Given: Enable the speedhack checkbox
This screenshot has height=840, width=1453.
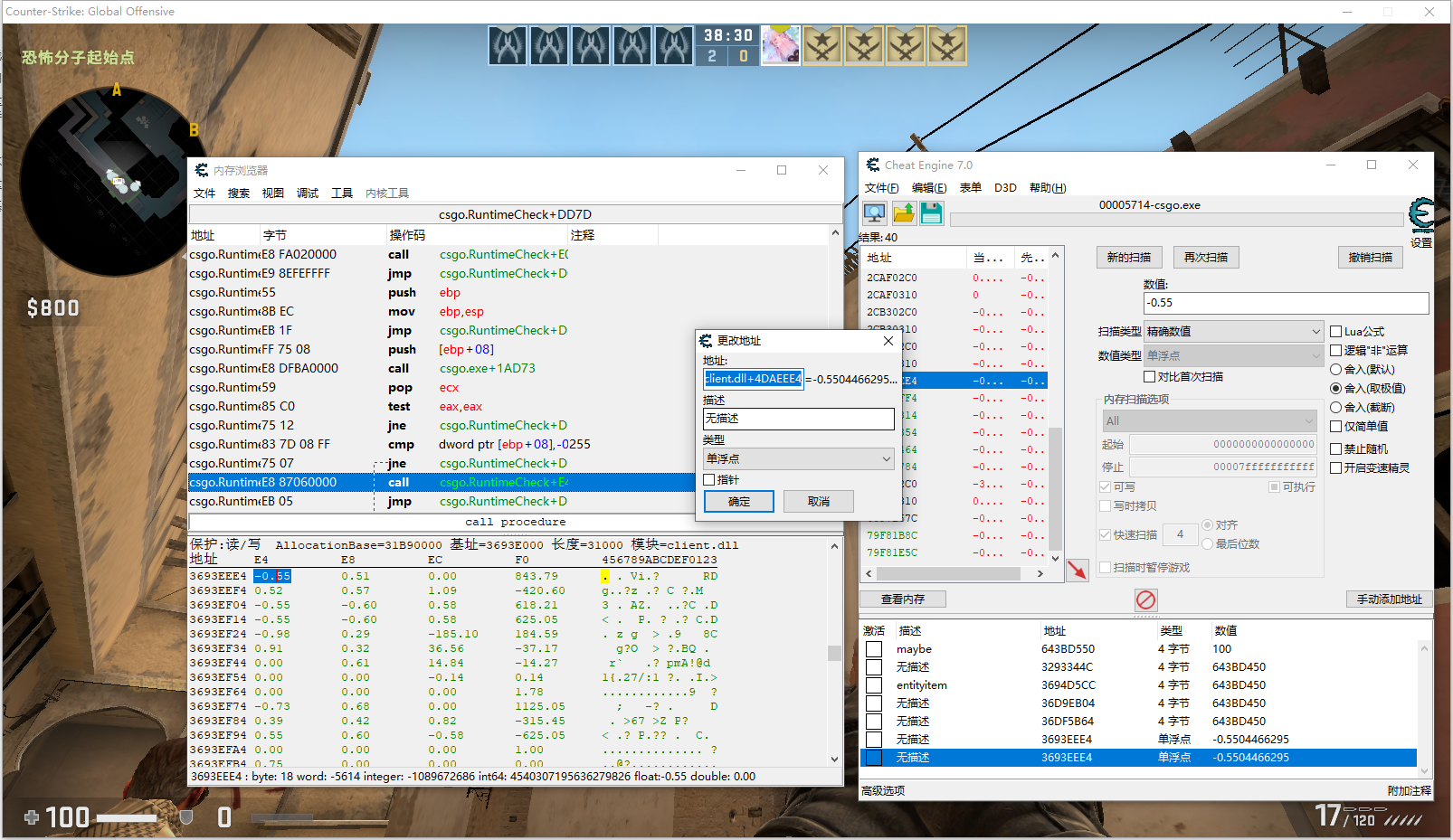Looking at the screenshot, I should pyautogui.click(x=1335, y=468).
